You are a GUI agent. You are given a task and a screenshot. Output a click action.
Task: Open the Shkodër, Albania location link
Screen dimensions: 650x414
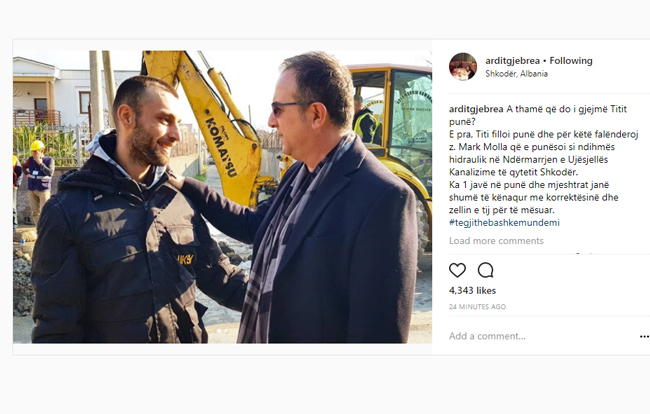[517, 74]
